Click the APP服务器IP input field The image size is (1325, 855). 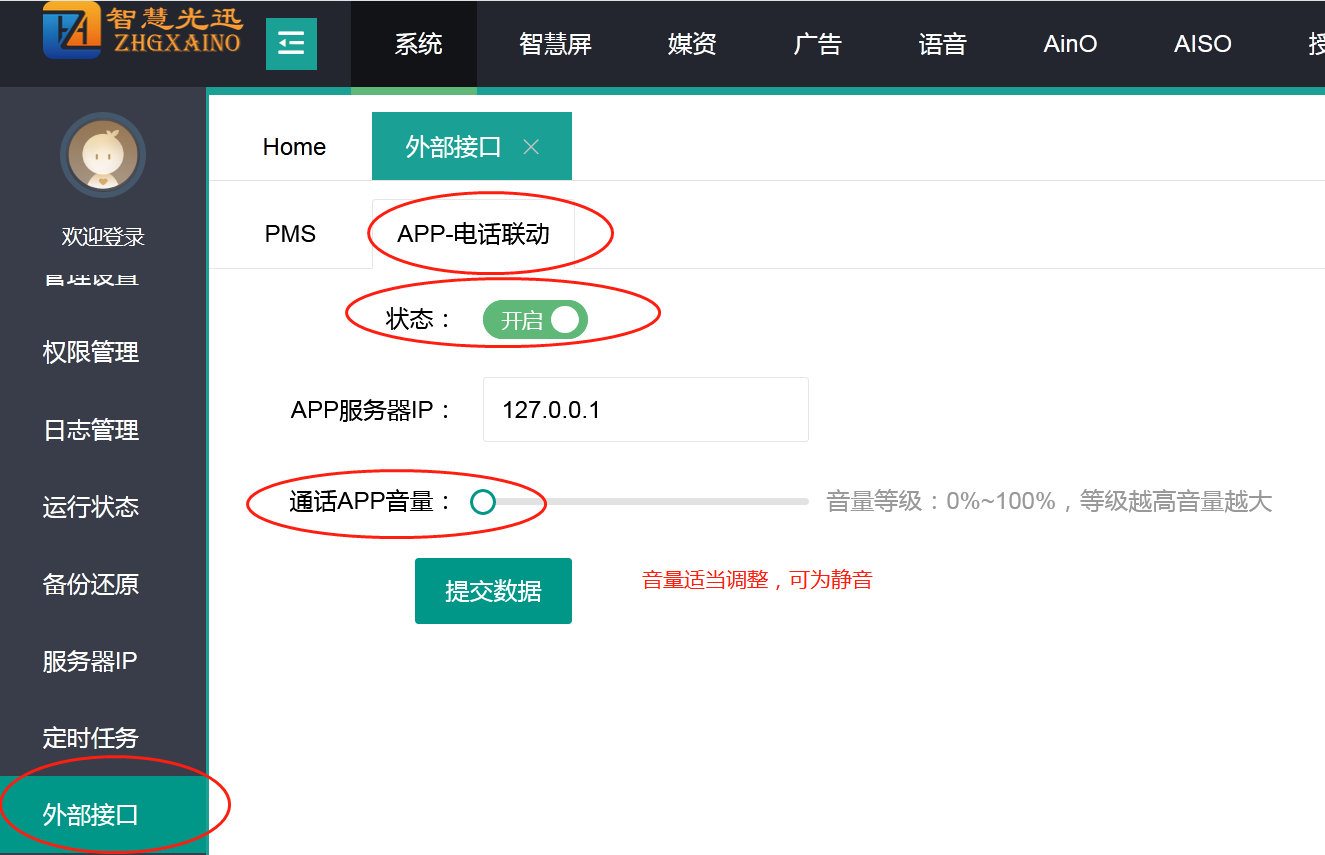coord(645,410)
